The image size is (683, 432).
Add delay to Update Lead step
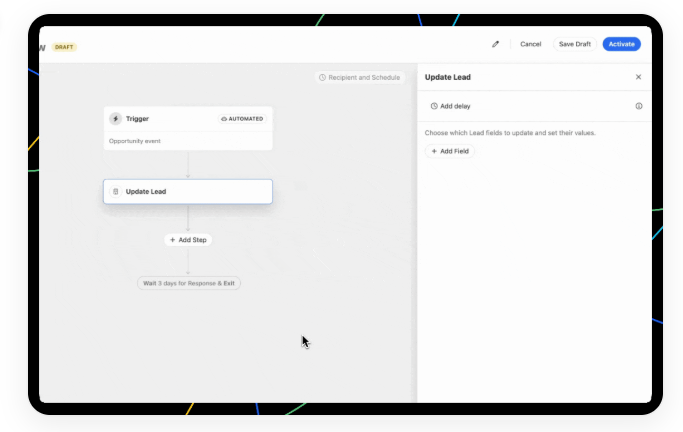(450, 106)
